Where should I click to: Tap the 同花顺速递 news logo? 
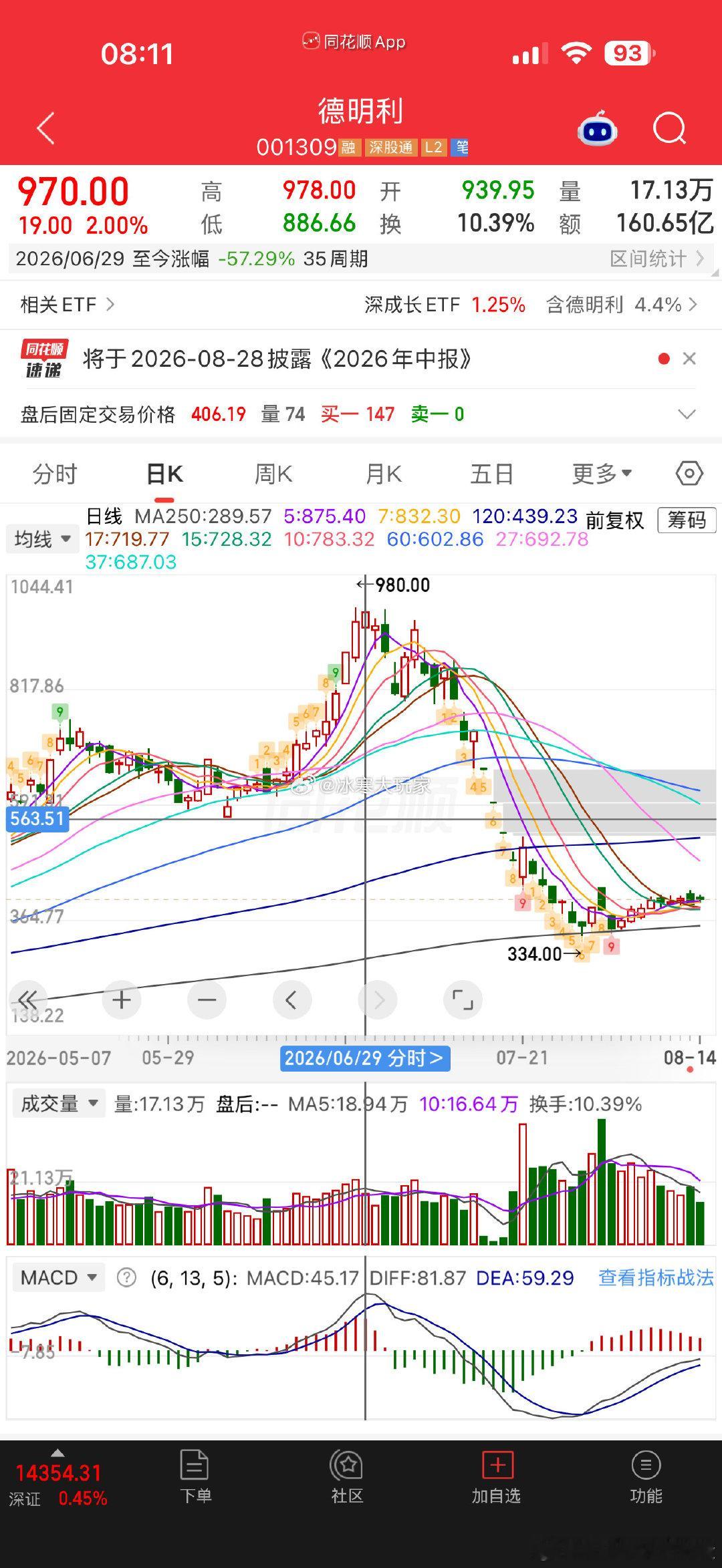43,359
